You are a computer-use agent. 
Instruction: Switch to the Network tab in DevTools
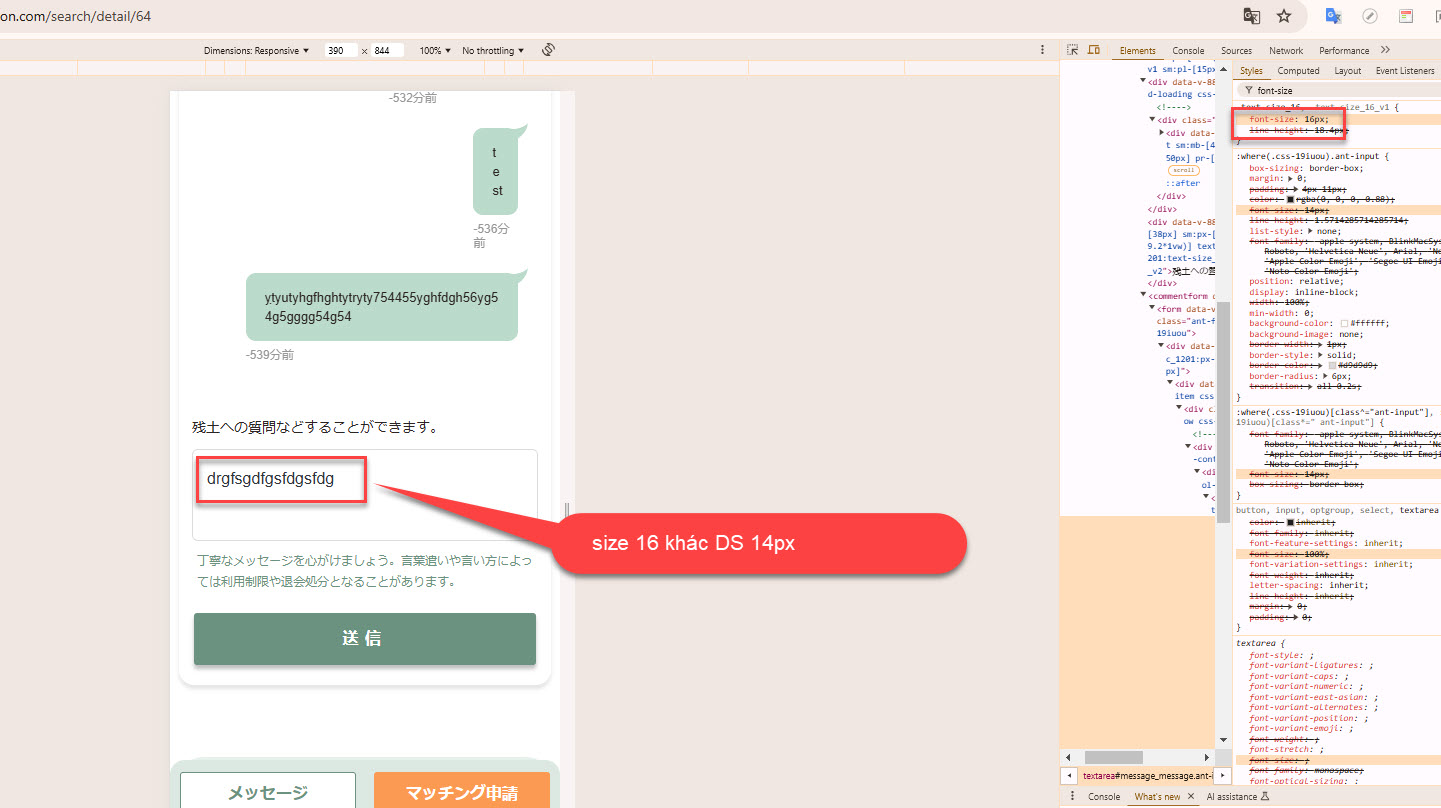1286,50
